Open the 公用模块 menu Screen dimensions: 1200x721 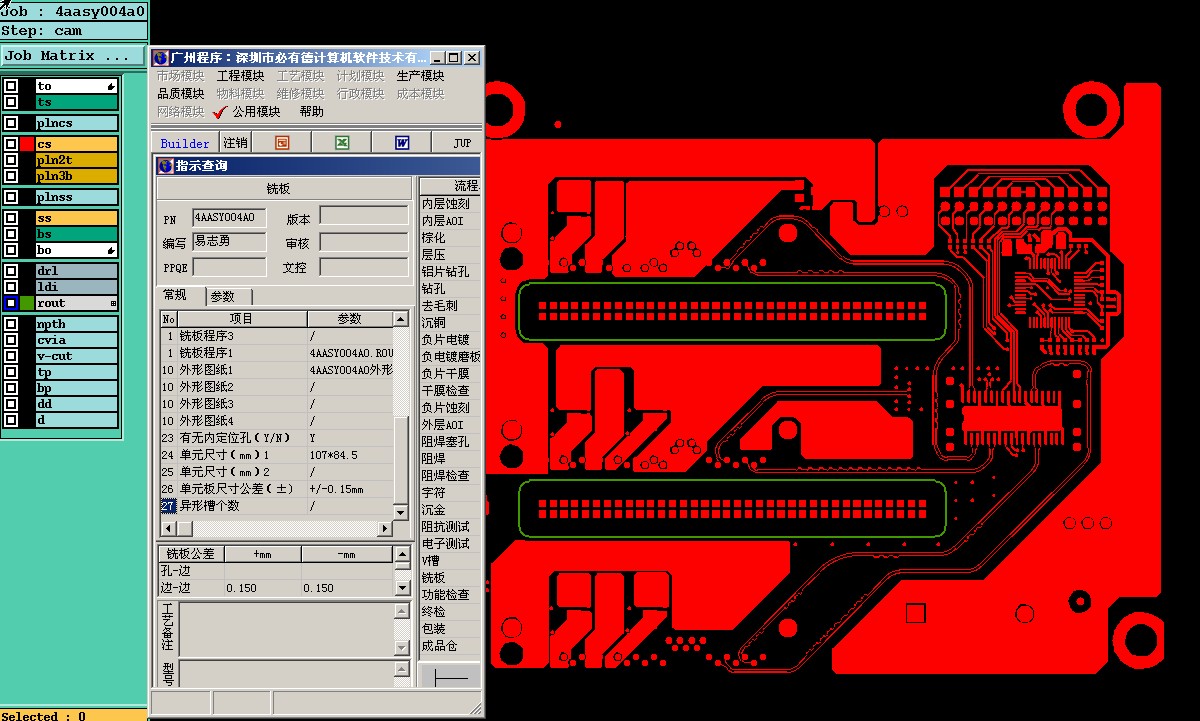256,112
